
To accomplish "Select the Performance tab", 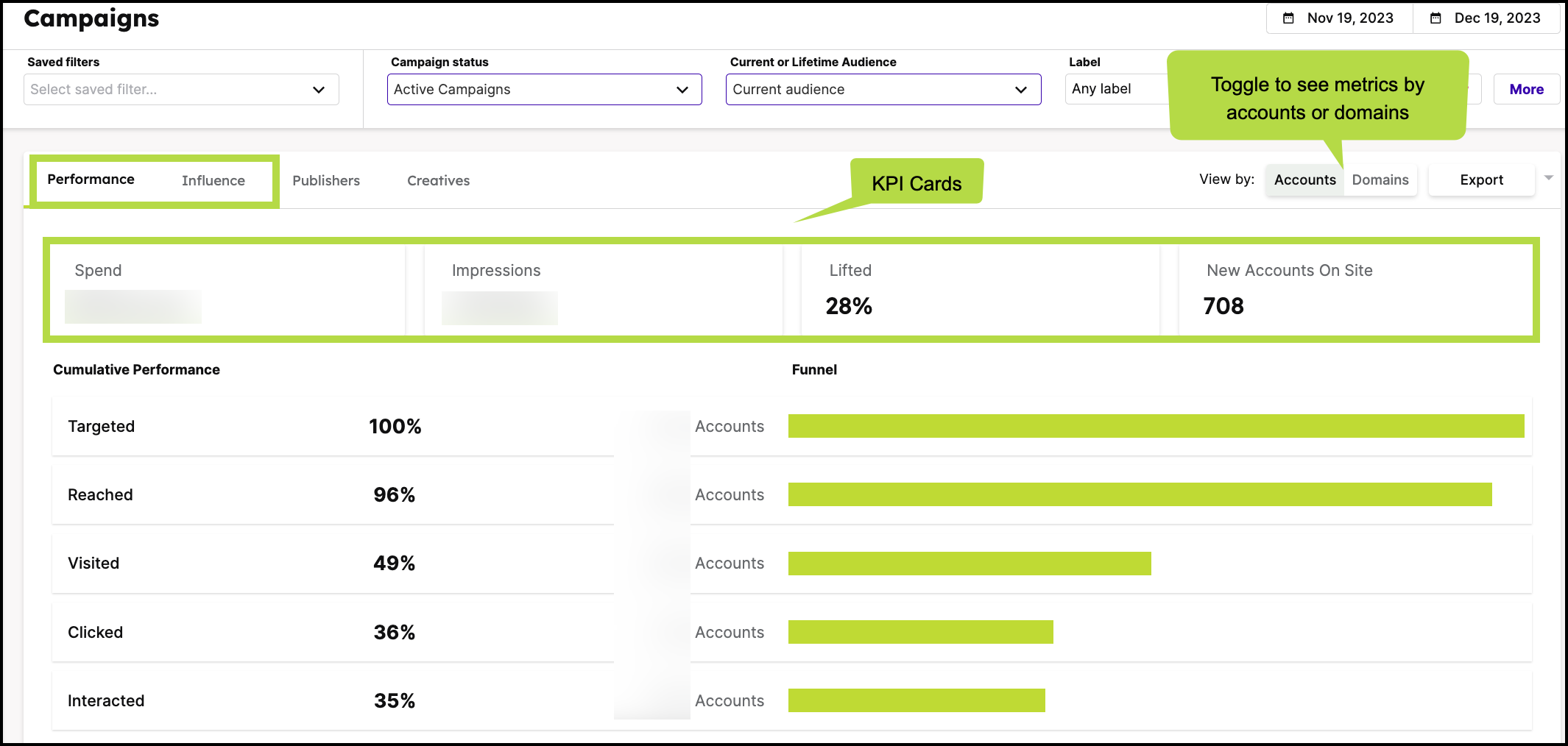I will coord(91,179).
